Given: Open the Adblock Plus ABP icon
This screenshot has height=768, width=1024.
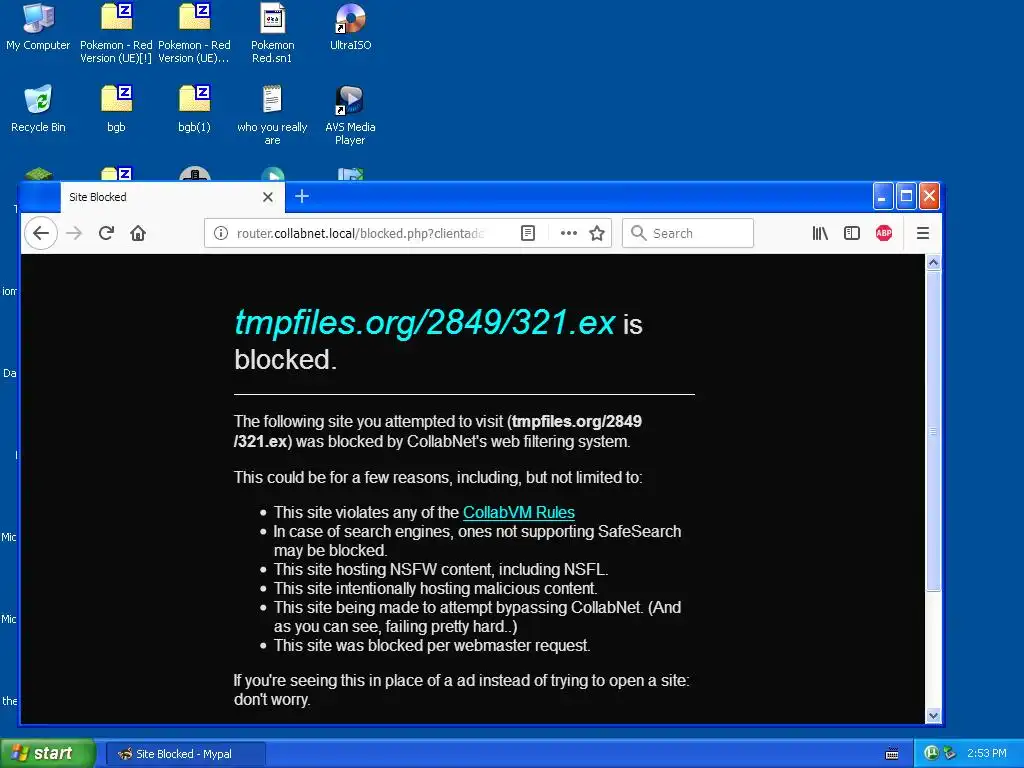Looking at the screenshot, I should click(x=884, y=233).
